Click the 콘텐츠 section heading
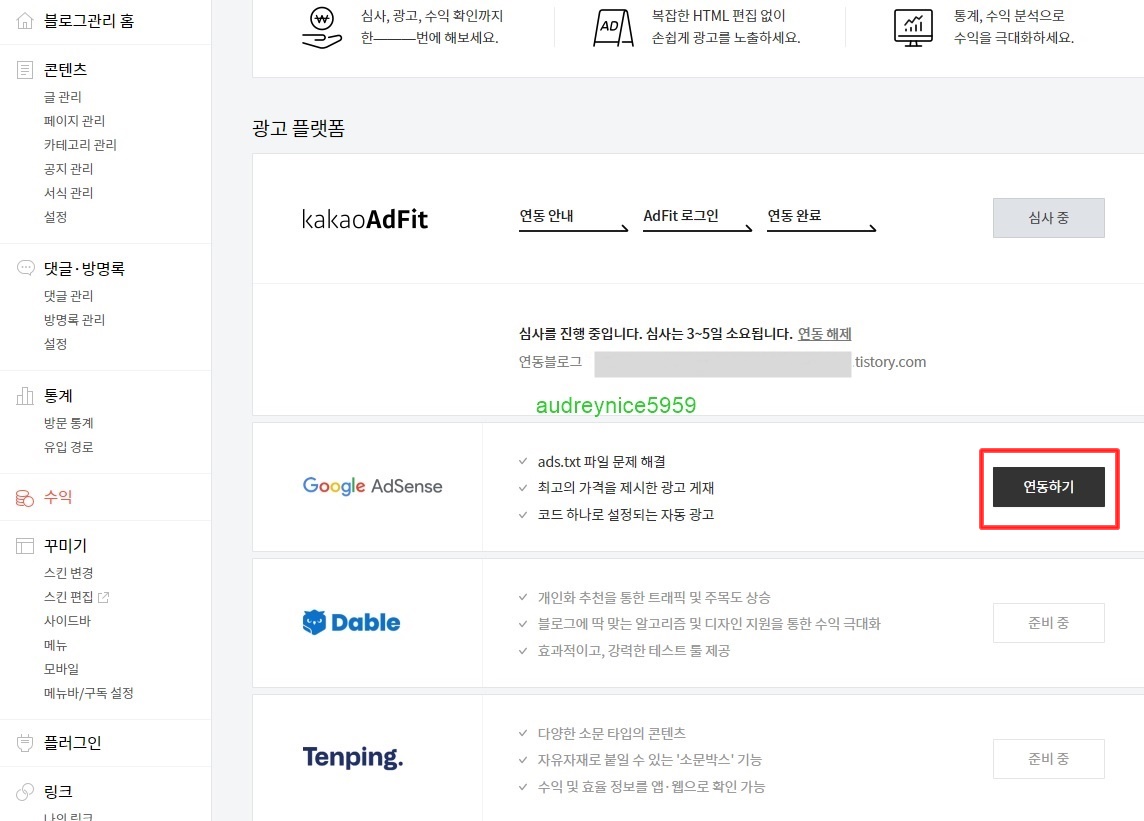This screenshot has width=1144, height=821. [x=65, y=69]
